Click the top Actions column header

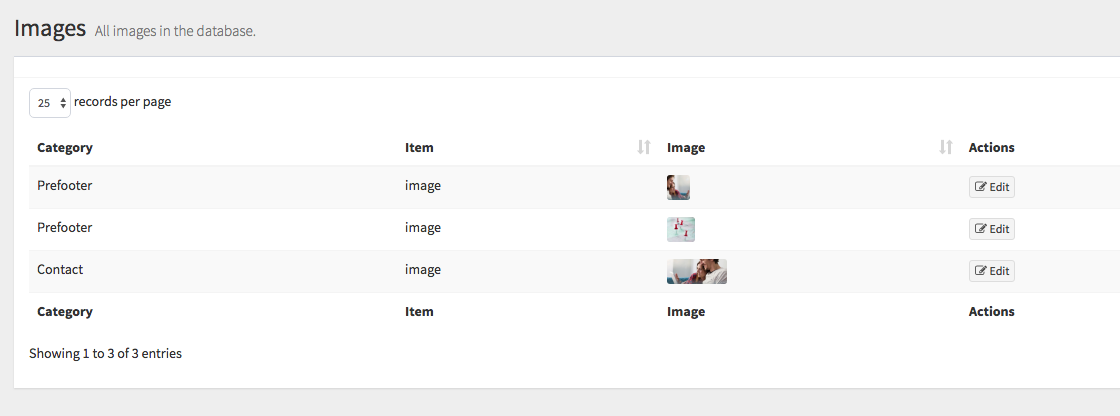pos(991,147)
